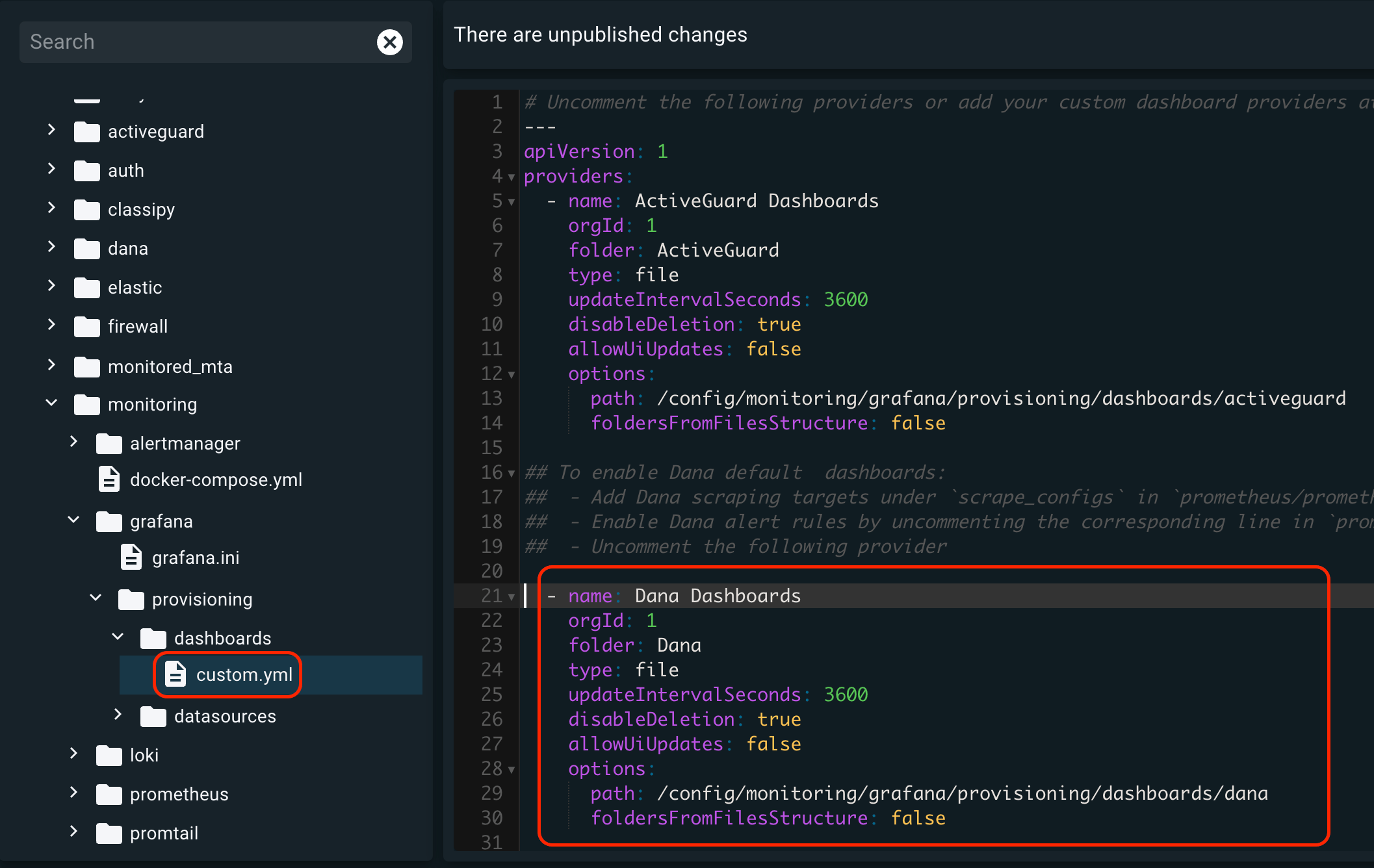Expand the firewall folder chevron
The height and width of the screenshot is (868, 1374).
(52, 325)
